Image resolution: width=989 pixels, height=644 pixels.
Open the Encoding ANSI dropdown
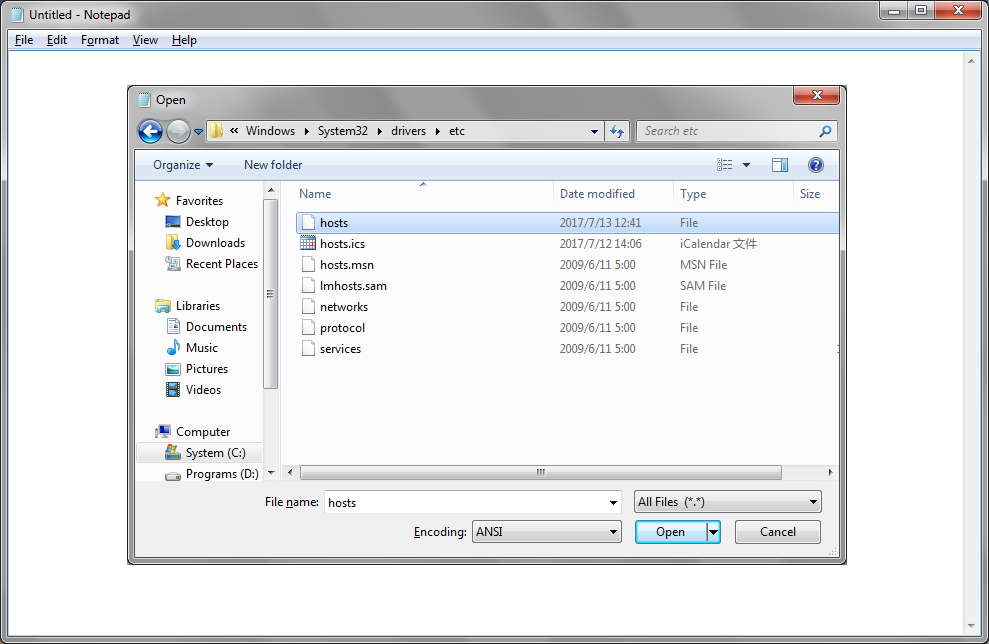pyautogui.click(x=546, y=532)
